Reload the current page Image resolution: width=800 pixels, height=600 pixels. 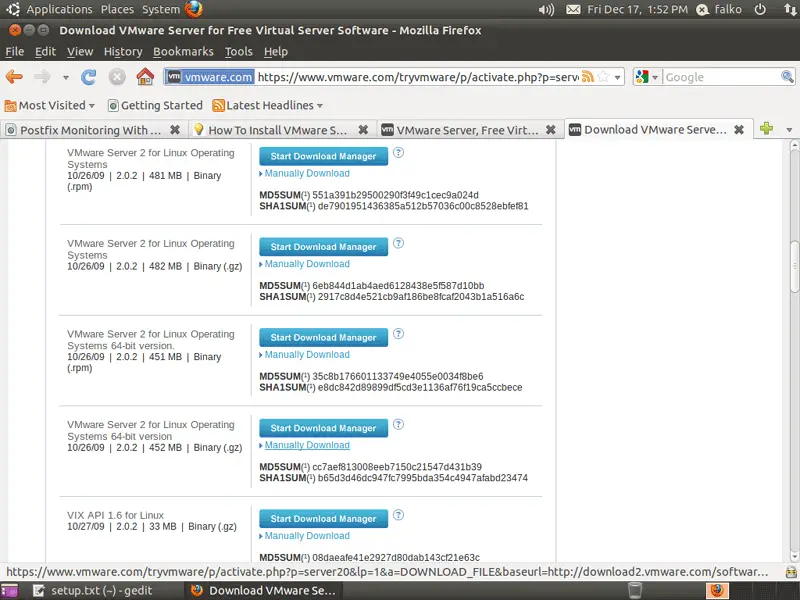click(x=88, y=77)
